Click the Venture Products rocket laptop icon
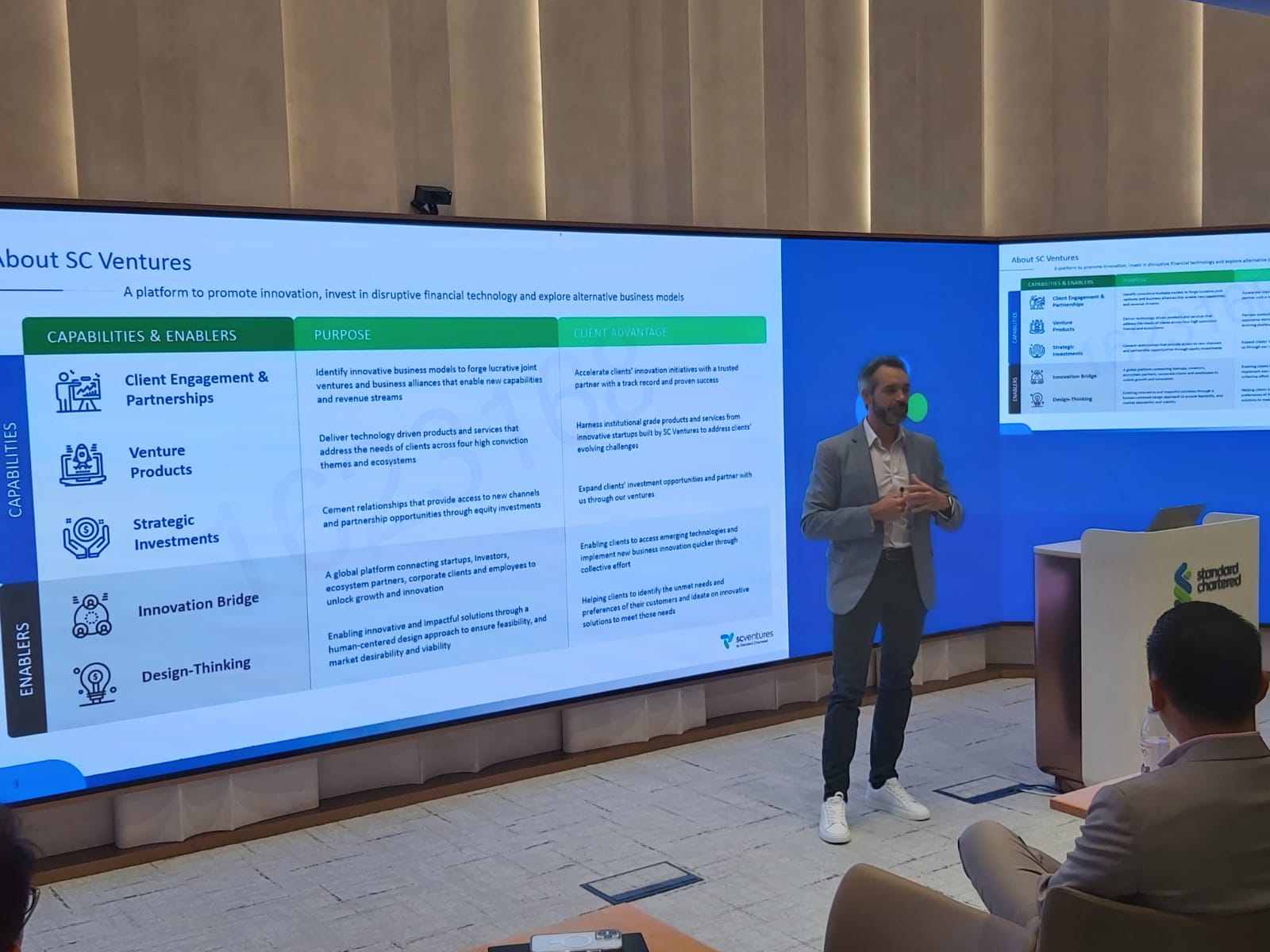The width and height of the screenshot is (1270, 952). tap(83, 464)
